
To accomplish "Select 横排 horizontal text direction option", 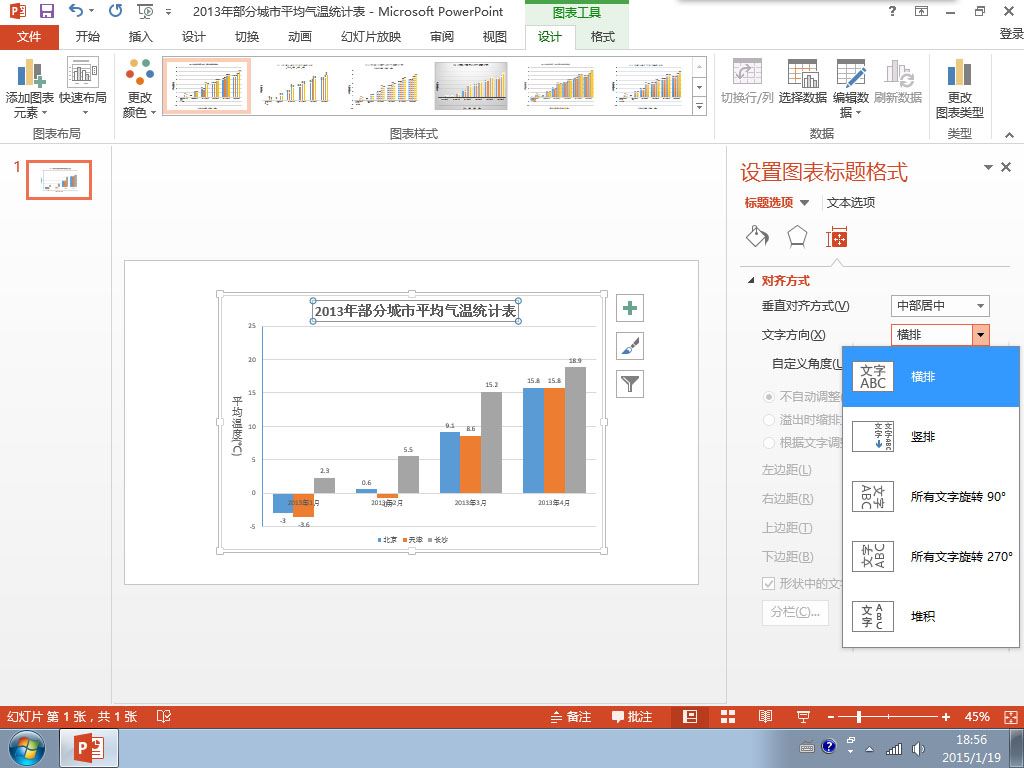I will 931,377.
